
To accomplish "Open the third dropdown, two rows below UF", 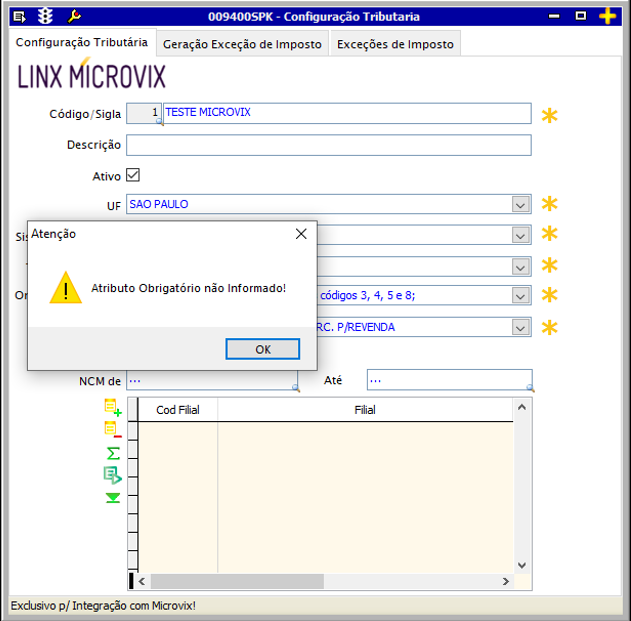I will [520, 266].
